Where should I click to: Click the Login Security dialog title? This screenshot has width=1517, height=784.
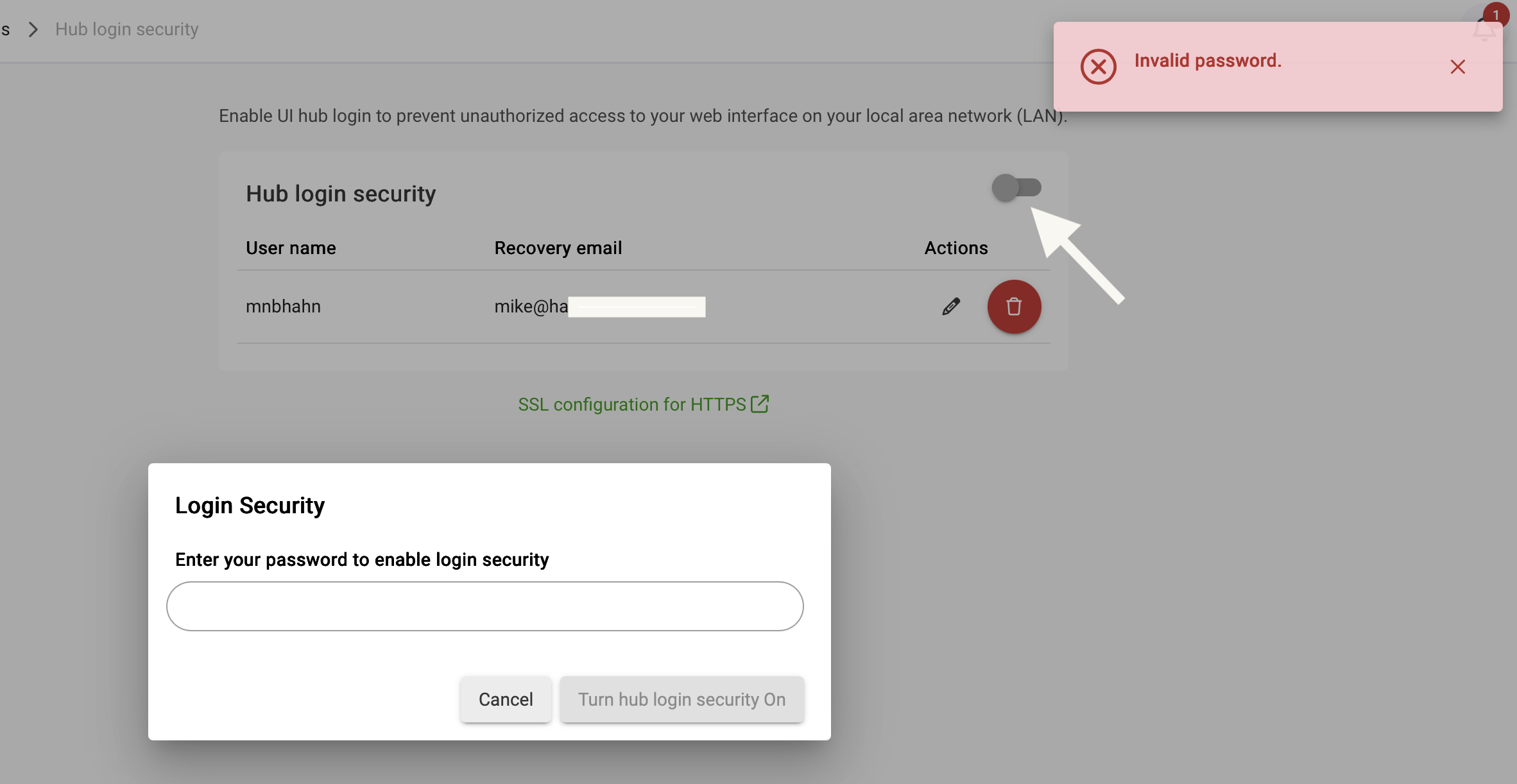250,506
